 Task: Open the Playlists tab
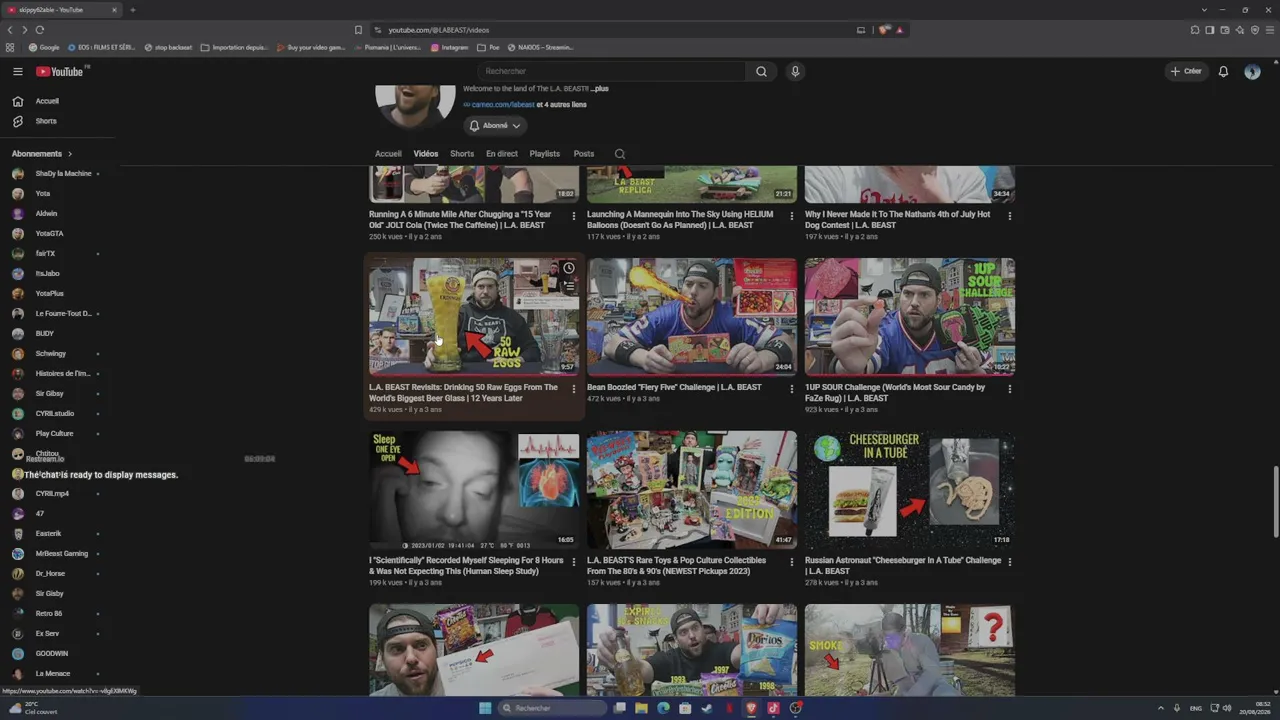click(x=545, y=154)
